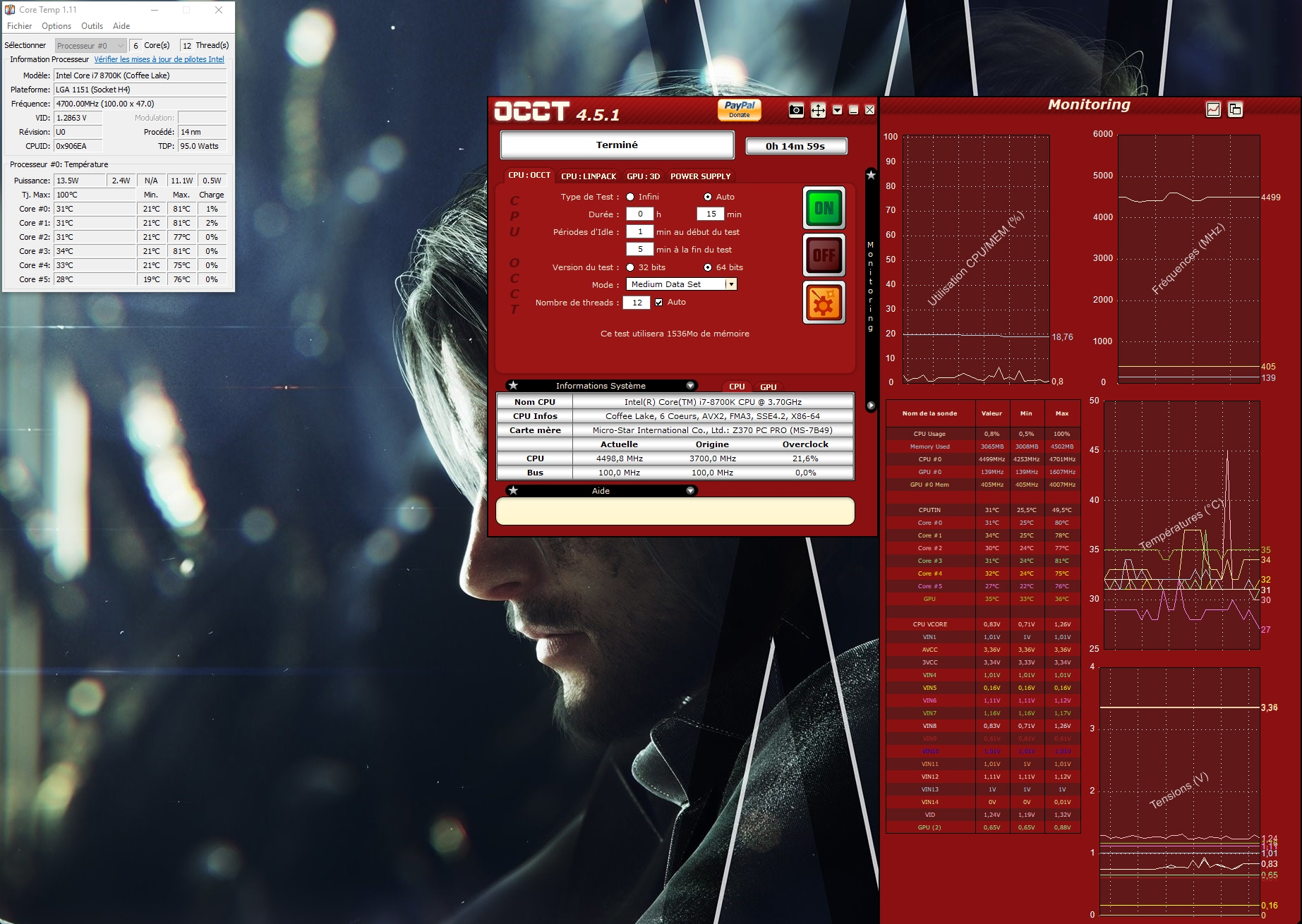Select 64 bits version
1302x924 pixels.
pyautogui.click(x=708, y=267)
